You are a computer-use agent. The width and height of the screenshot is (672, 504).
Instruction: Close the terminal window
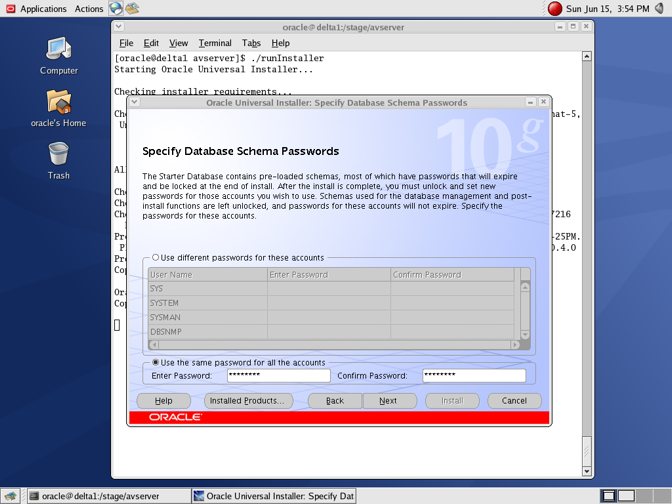click(586, 27)
